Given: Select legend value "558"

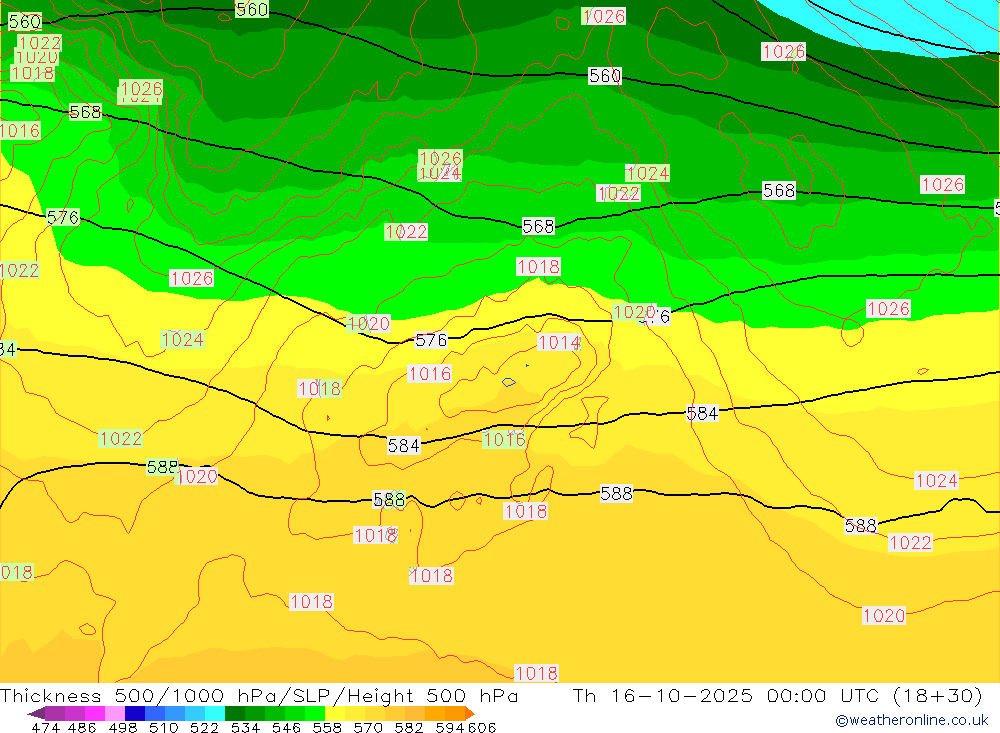Looking at the screenshot, I should pyautogui.click(x=327, y=727).
